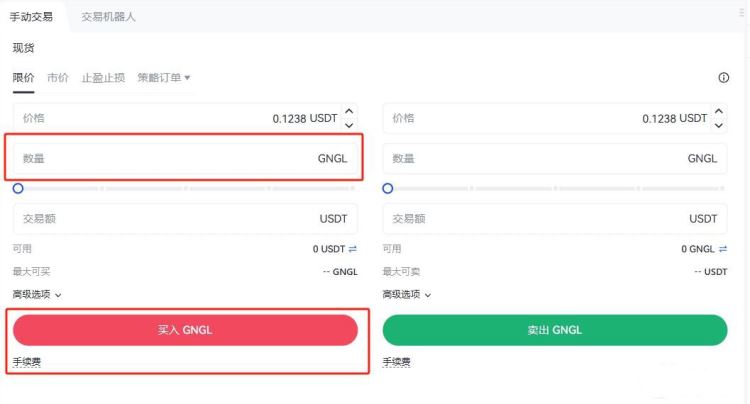The height and width of the screenshot is (404, 750).
Task: Decrease the buy price with down arrow
Action: [349, 125]
